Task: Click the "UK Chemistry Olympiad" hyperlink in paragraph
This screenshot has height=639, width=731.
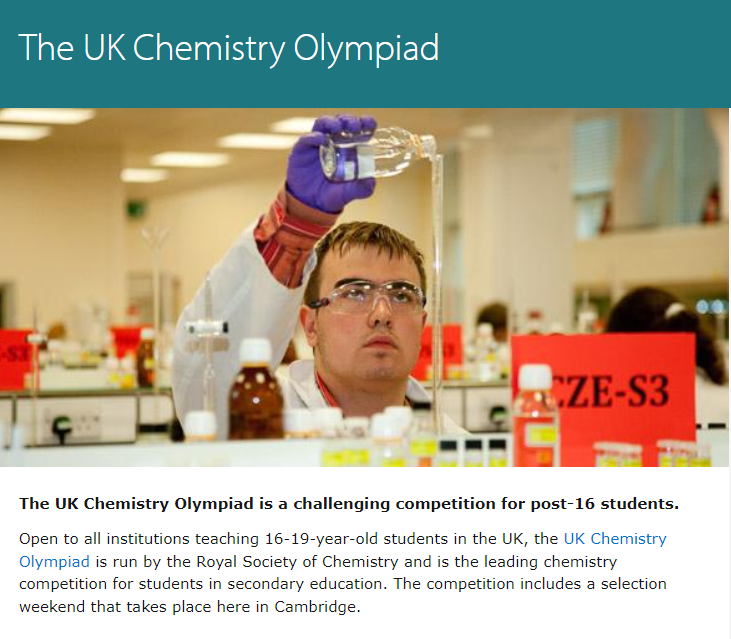Action: [614, 539]
